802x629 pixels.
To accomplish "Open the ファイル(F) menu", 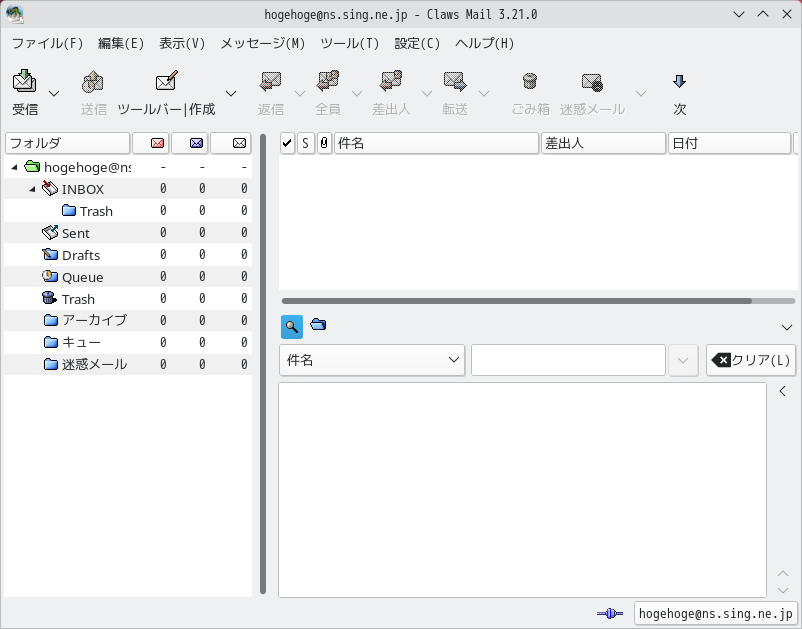I will point(47,43).
